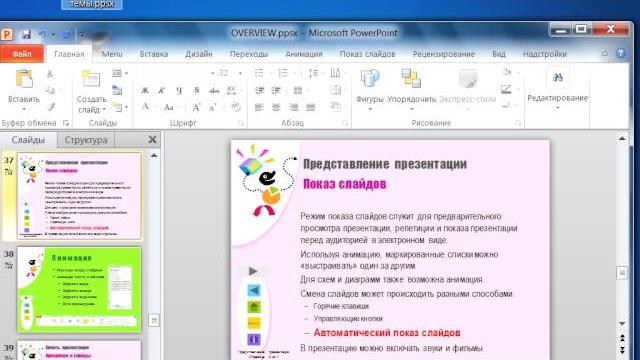Switch to the Вставка tab
This screenshot has width=640, height=360.
[153, 54]
